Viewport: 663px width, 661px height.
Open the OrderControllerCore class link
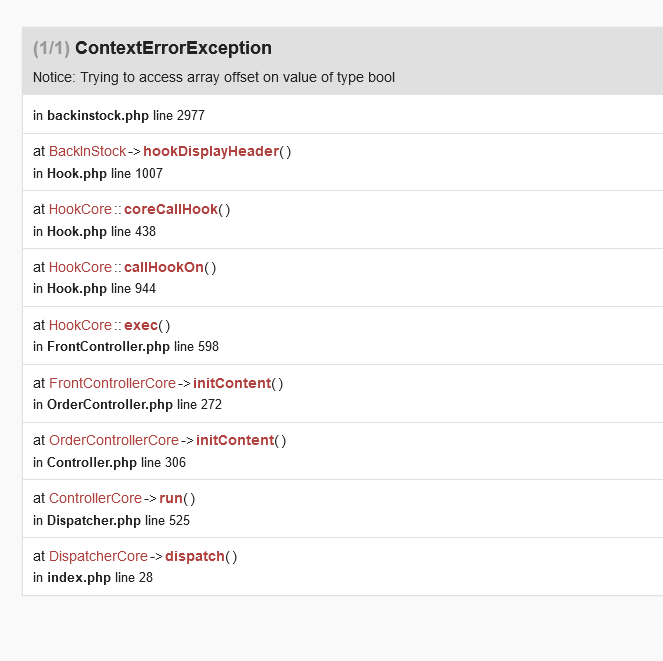tap(114, 440)
